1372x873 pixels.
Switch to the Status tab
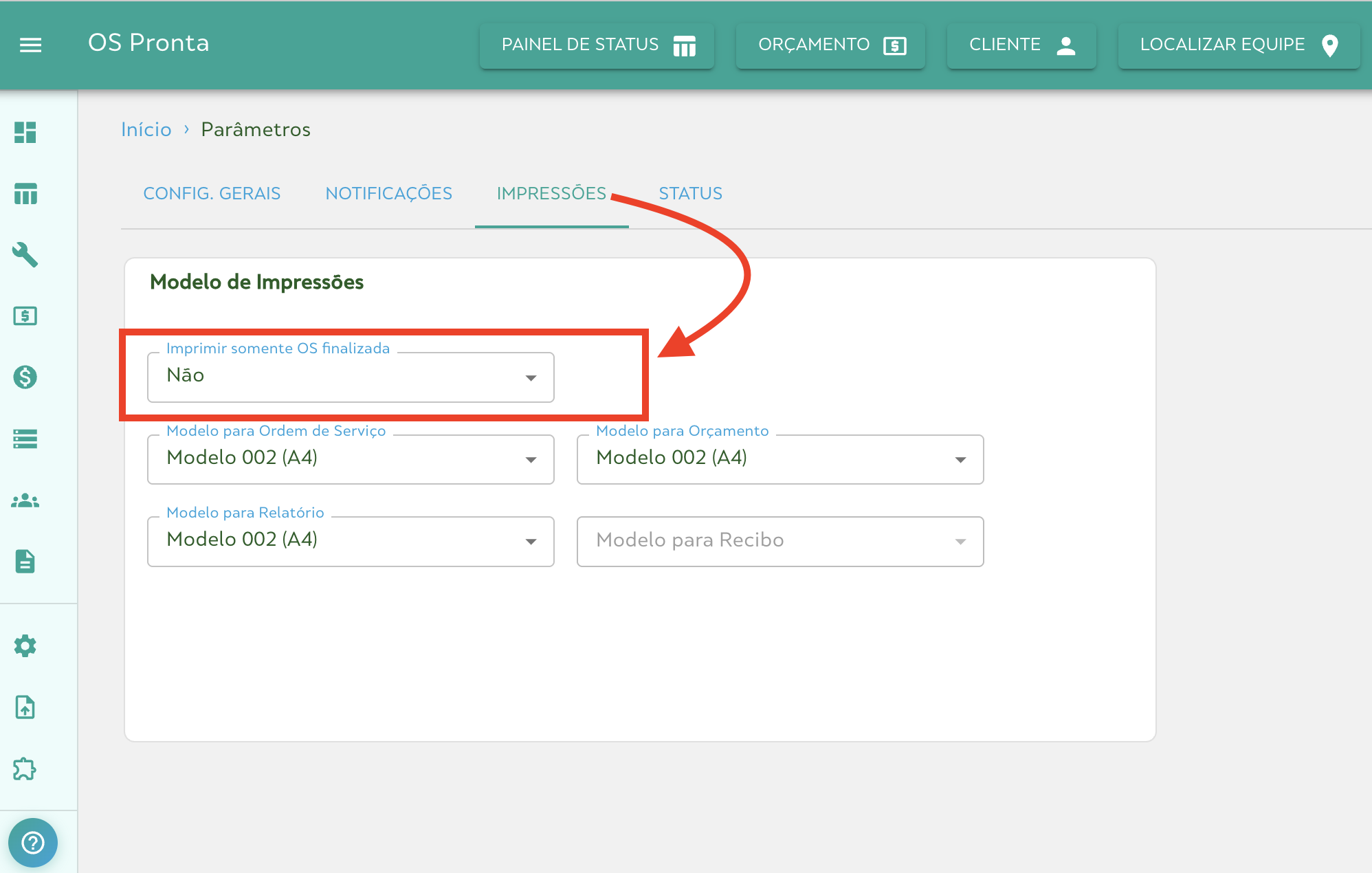tap(690, 194)
